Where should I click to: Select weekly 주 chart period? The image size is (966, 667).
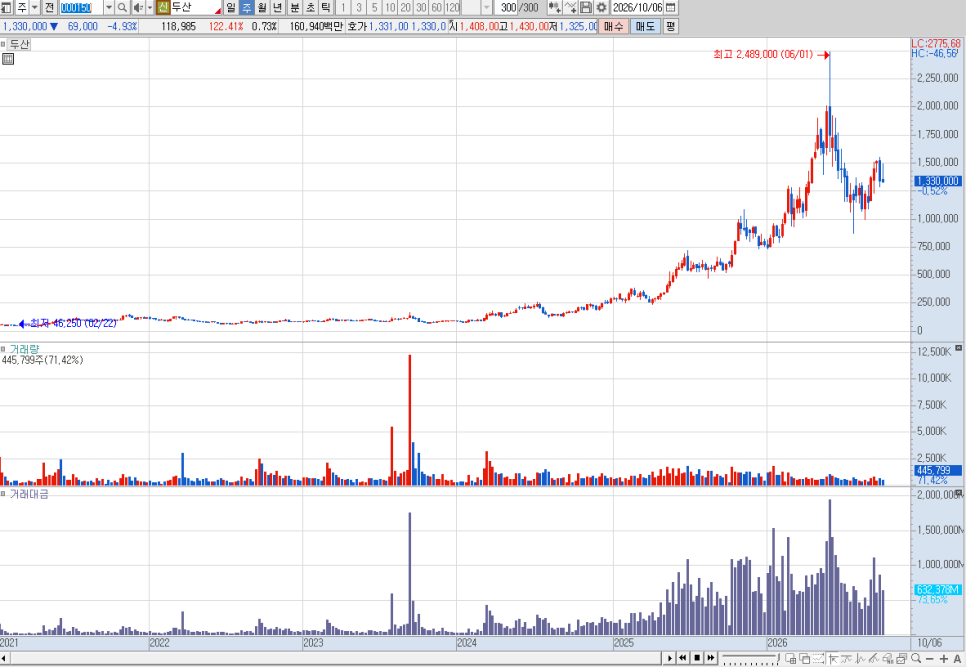(246, 7)
